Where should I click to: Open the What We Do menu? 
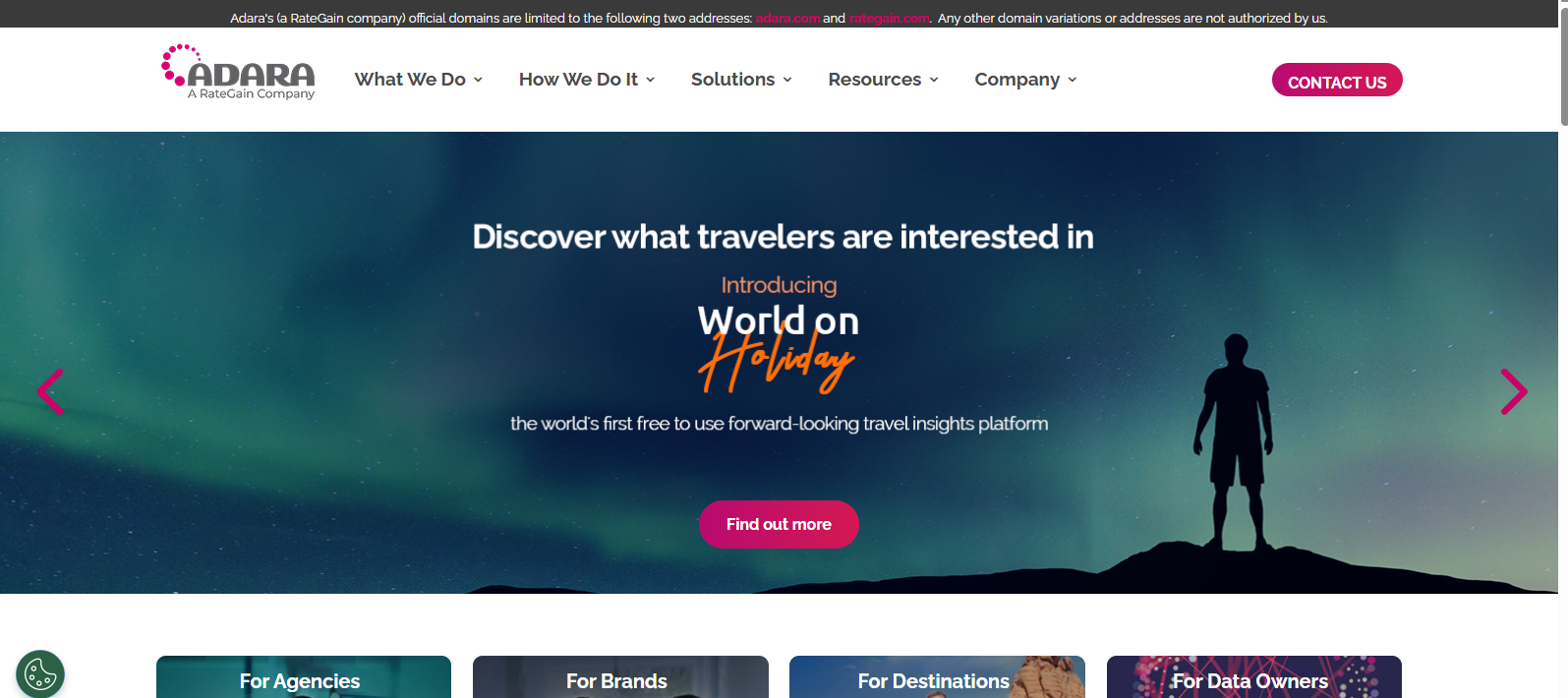410,80
